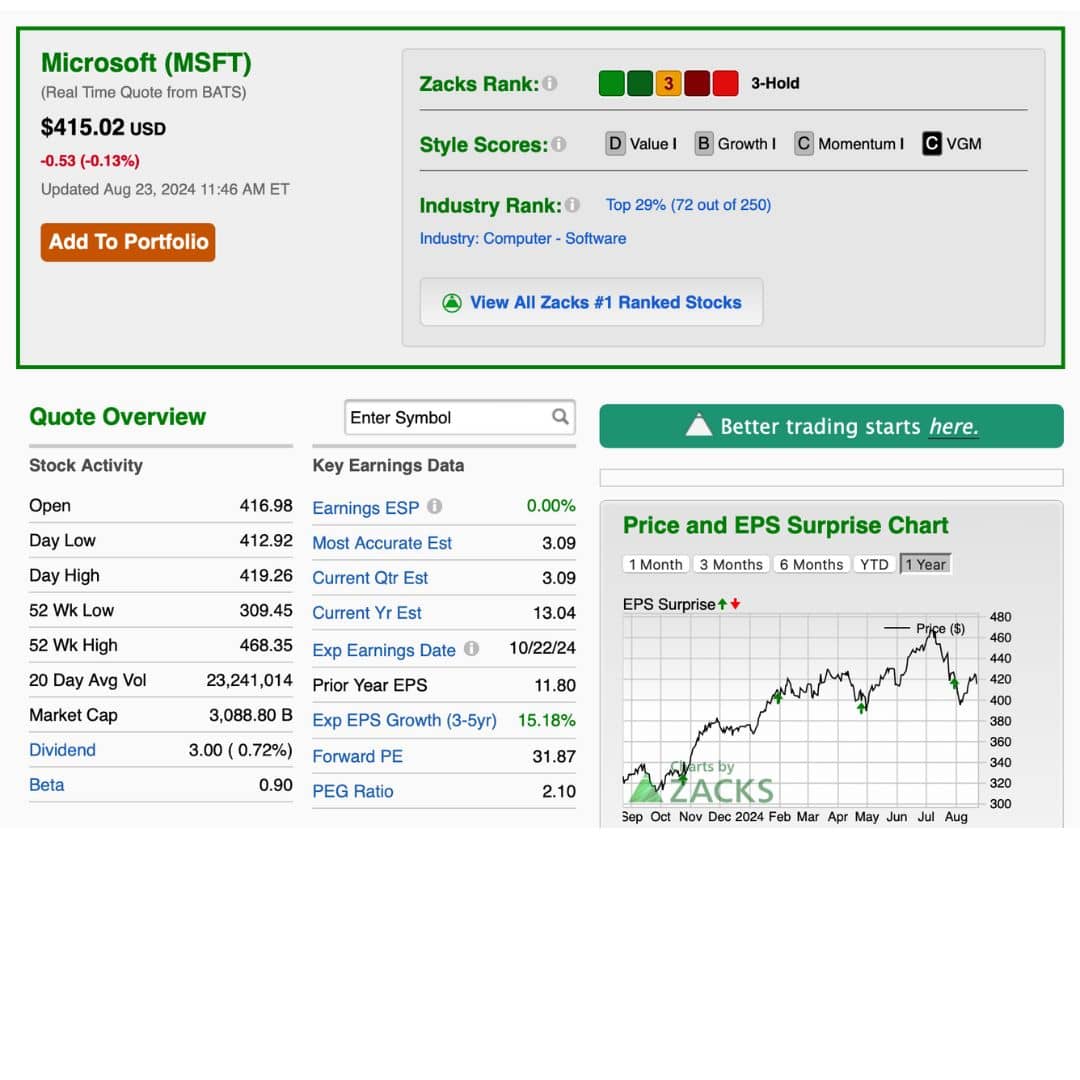Click the Market Cap value 3,088.80 B
The width and height of the screenshot is (1080, 1080).
(x=251, y=715)
